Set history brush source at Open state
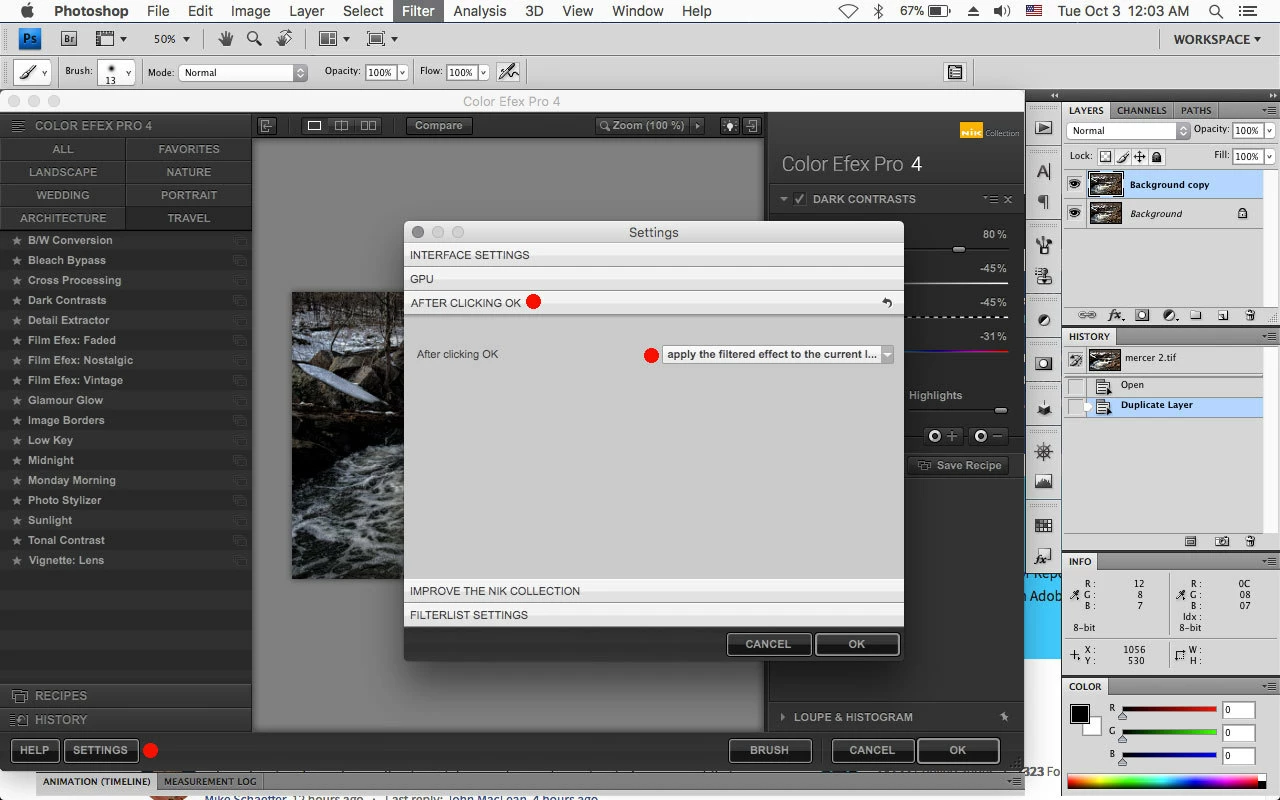The height and width of the screenshot is (800, 1280). click(1076, 386)
